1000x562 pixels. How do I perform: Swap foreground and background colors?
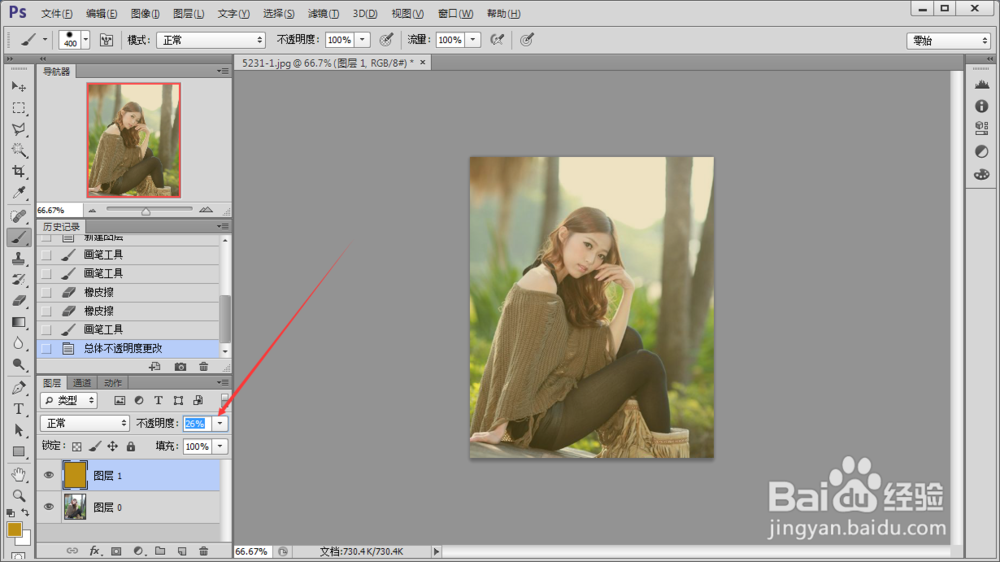25,512
